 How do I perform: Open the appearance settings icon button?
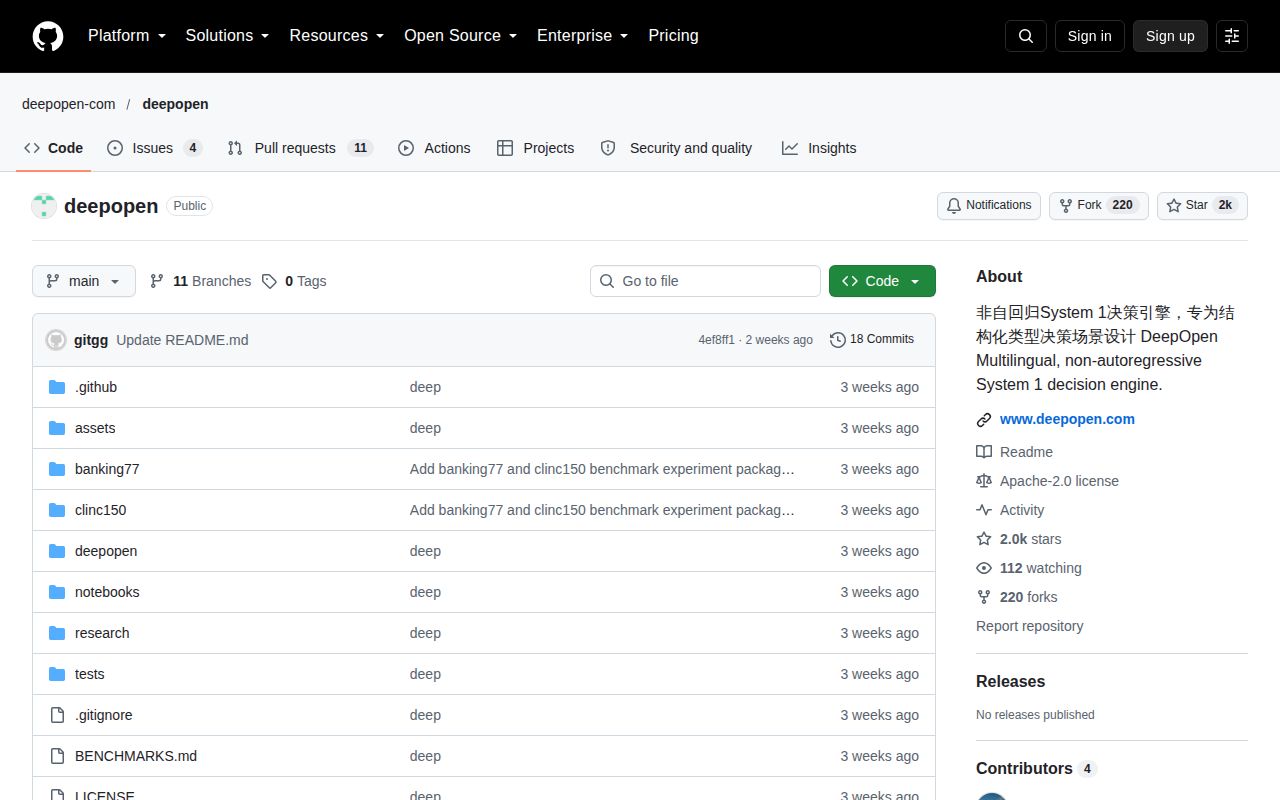click(1232, 36)
